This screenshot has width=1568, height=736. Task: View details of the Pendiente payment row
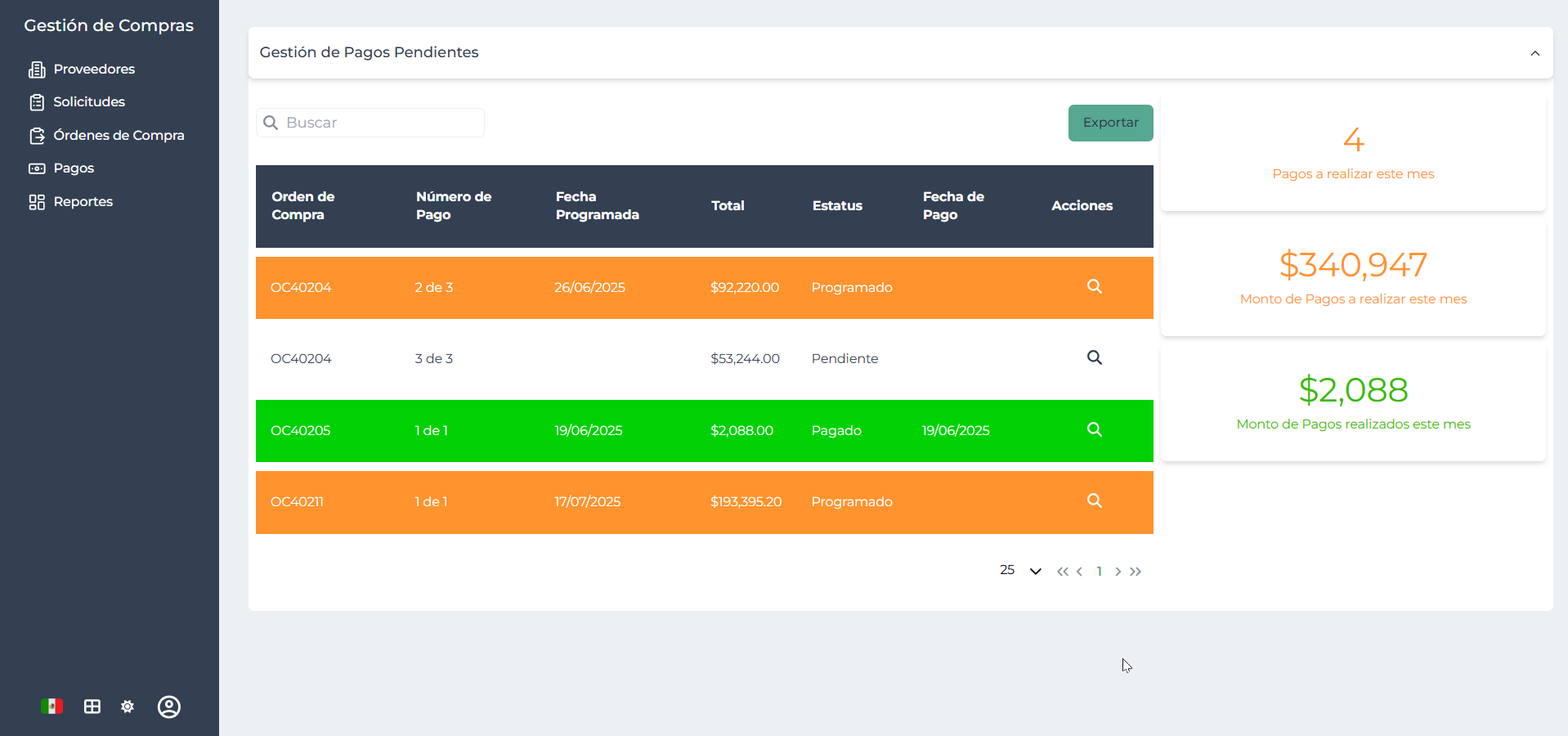coord(1094,358)
